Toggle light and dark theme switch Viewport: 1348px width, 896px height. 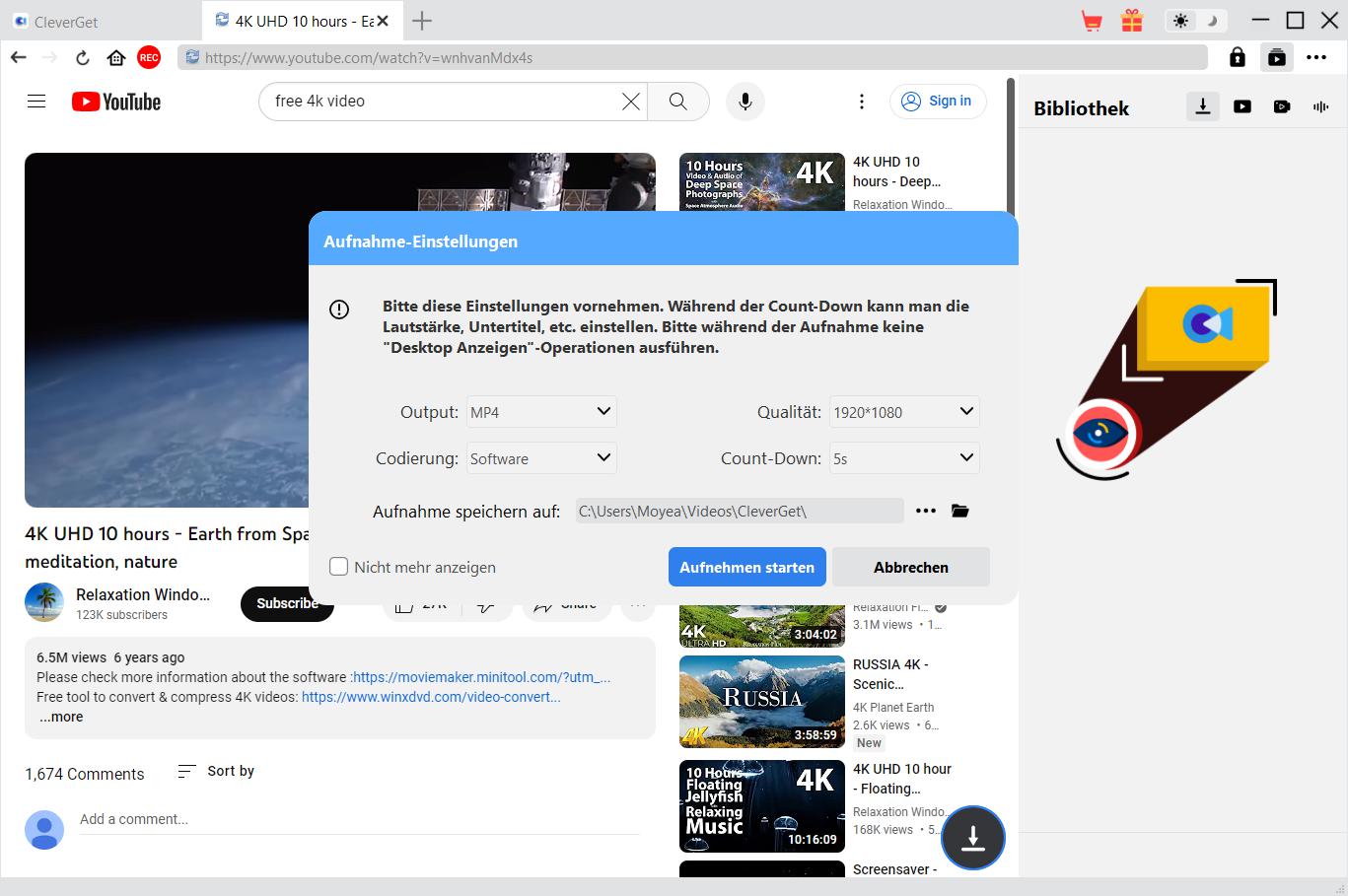click(1195, 21)
